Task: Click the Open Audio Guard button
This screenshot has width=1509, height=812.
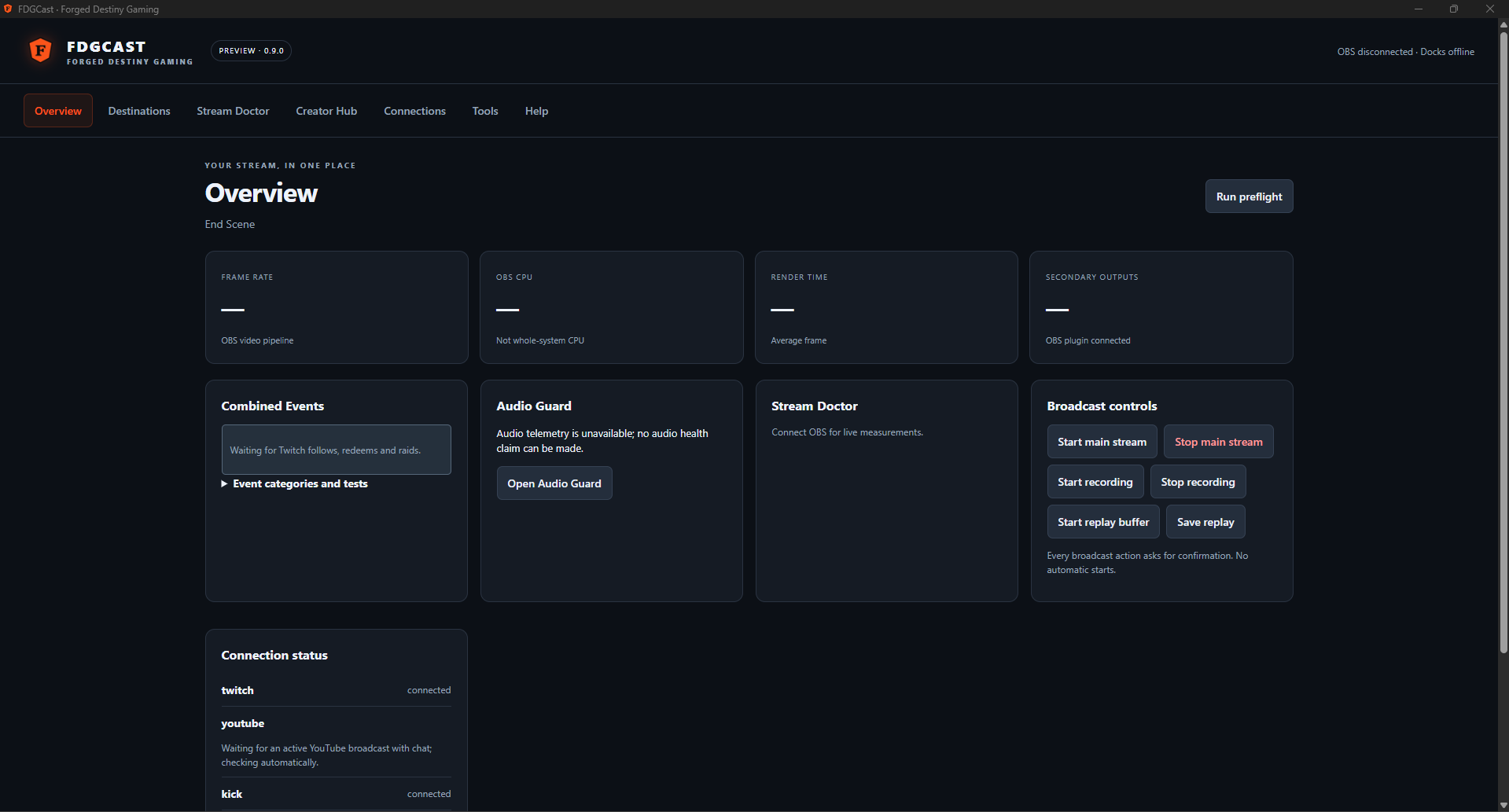Action: [x=554, y=483]
